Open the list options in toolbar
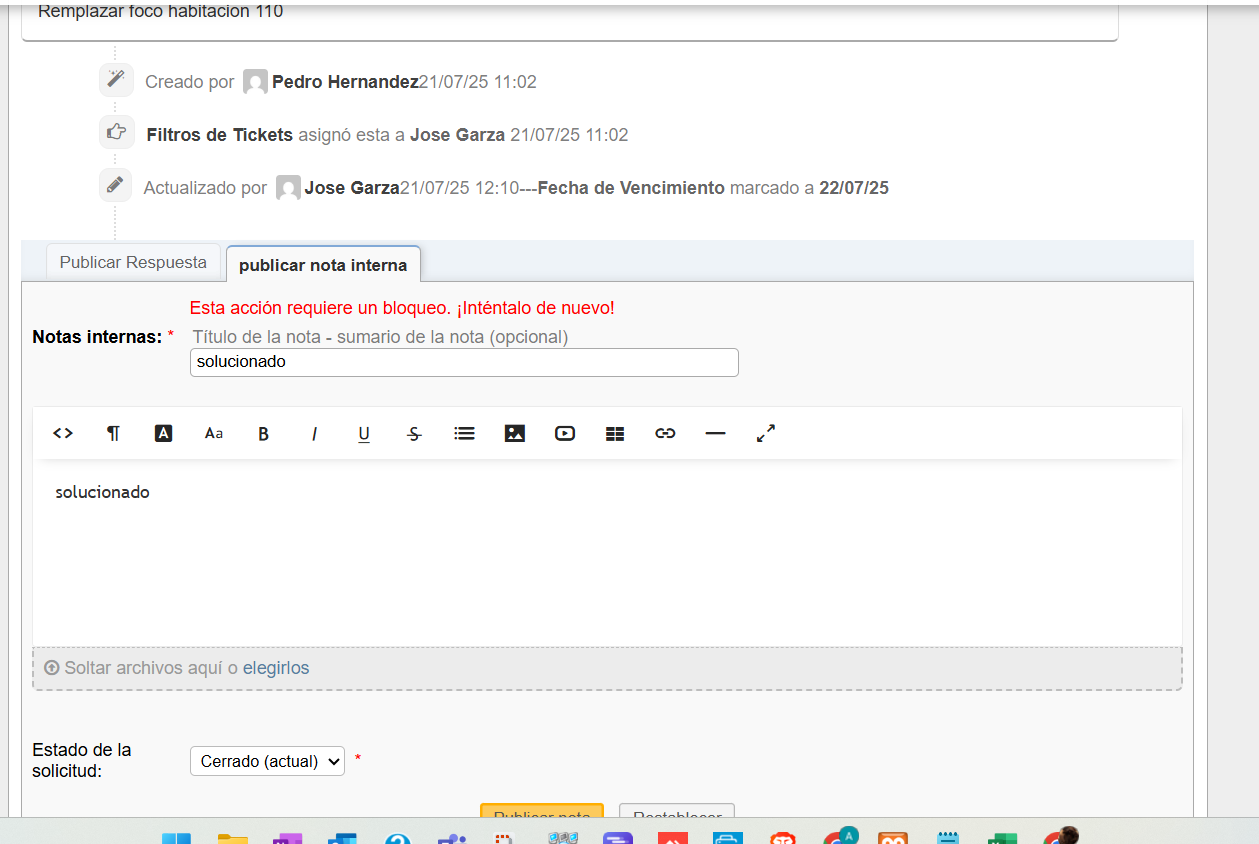The height and width of the screenshot is (844, 1259). coord(464,433)
